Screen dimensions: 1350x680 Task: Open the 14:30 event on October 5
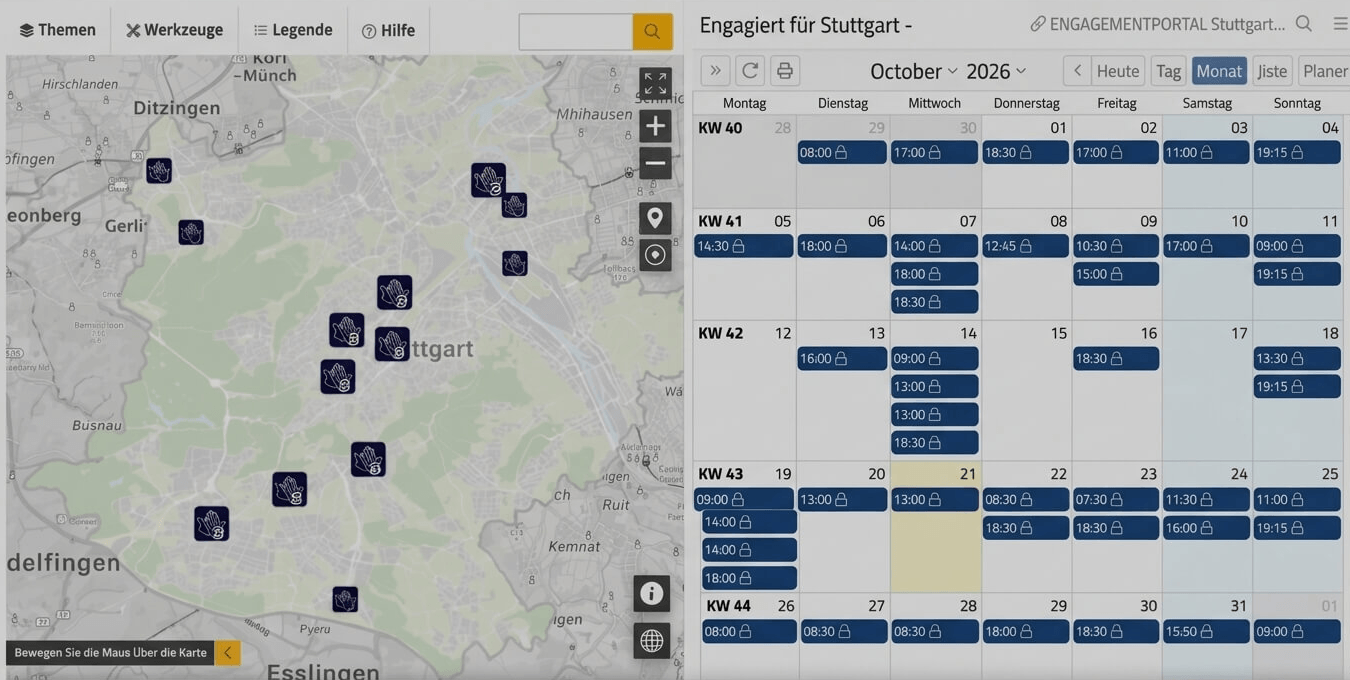(x=744, y=246)
